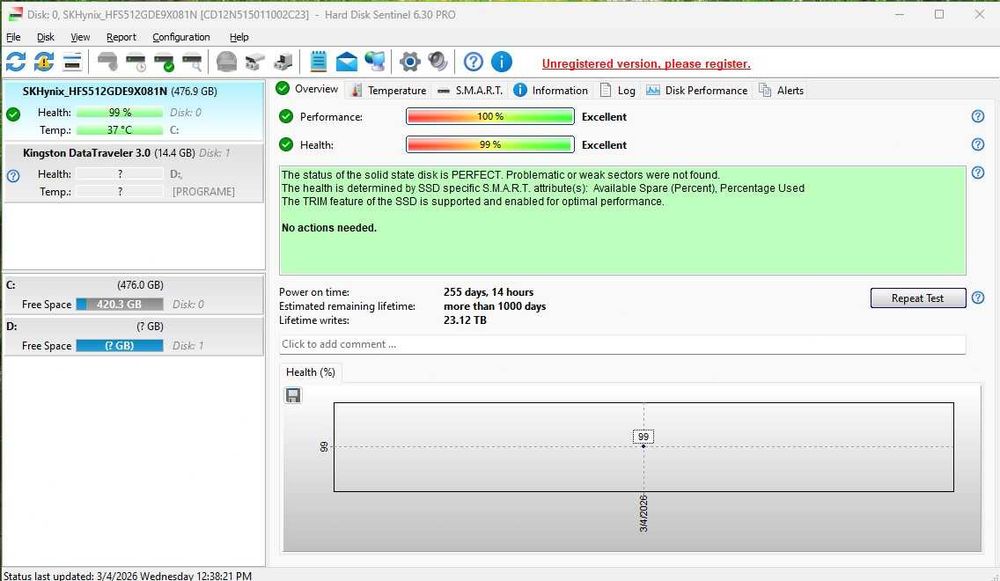Viewport: 1000px width, 581px height.
Task: Click help icon beside Performance row
Action: click(x=978, y=116)
